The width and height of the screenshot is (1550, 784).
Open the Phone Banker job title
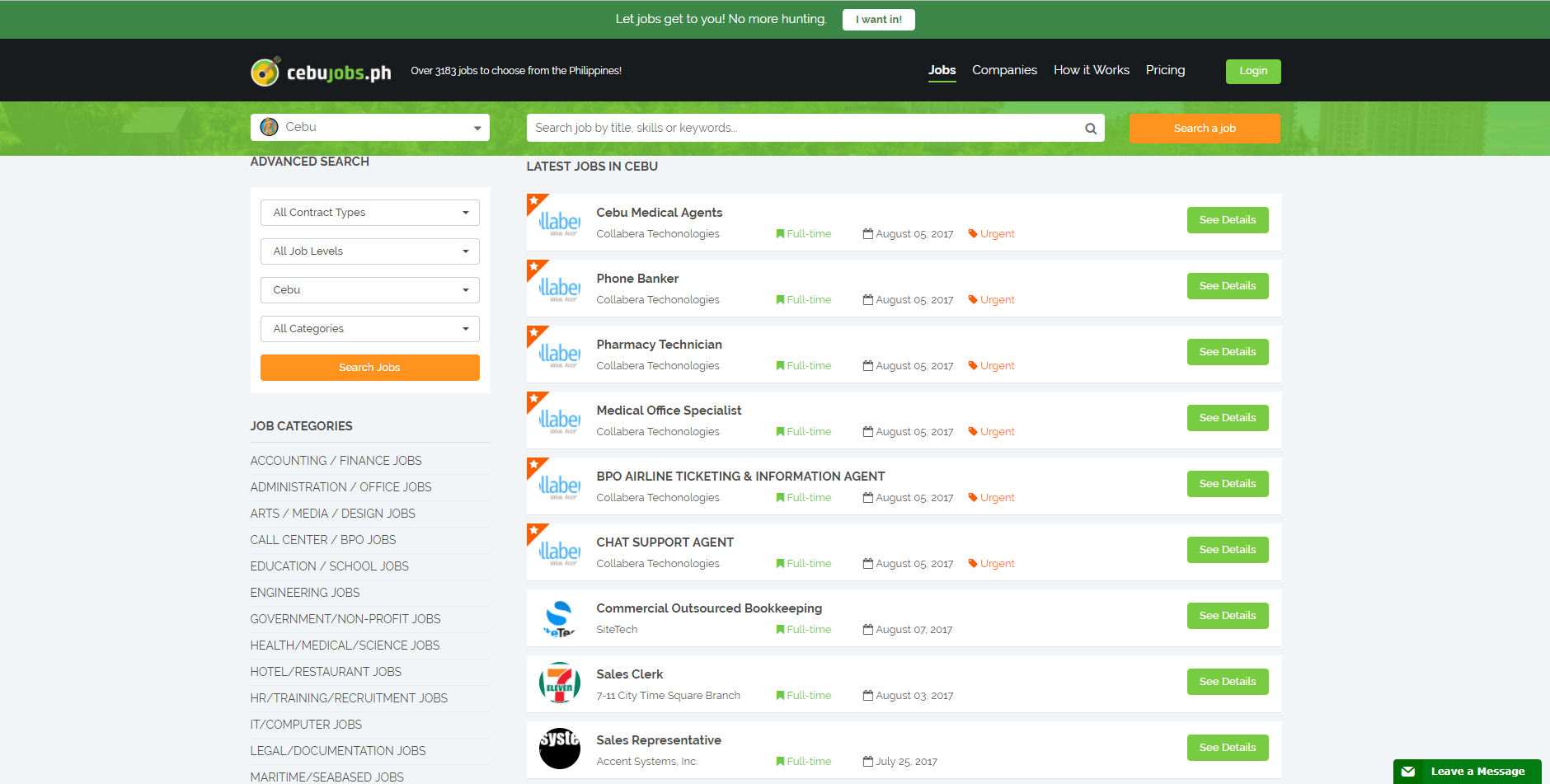click(x=638, y=279)
